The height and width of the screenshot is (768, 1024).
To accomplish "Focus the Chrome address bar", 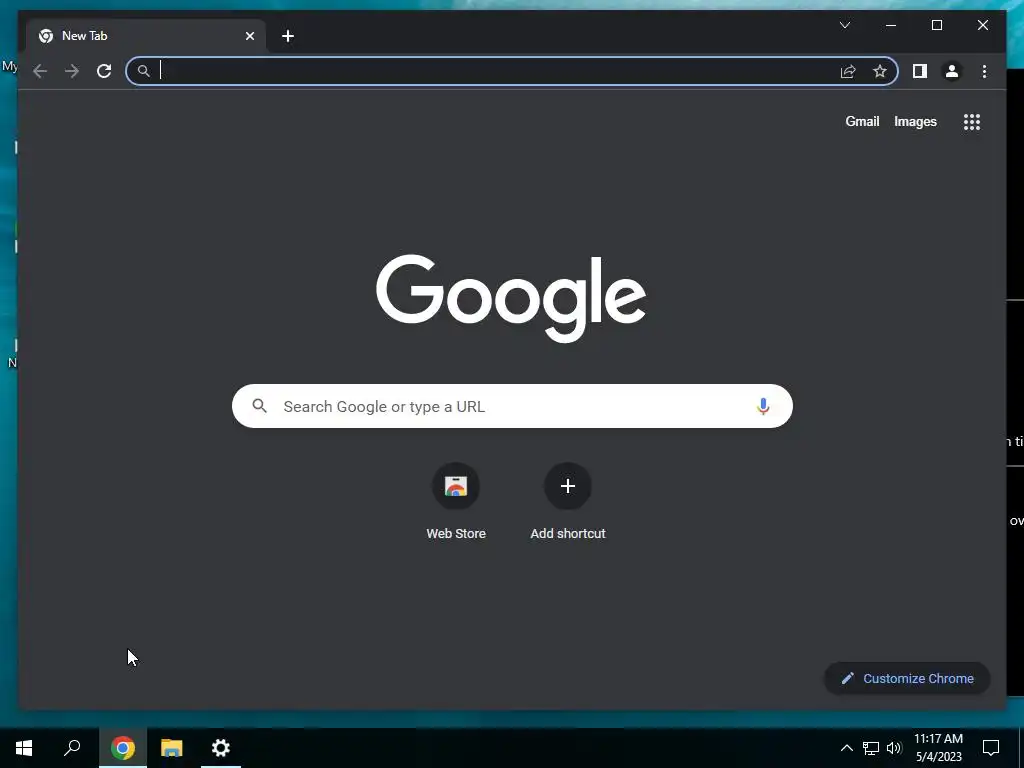I will click(x=511, y=71).
